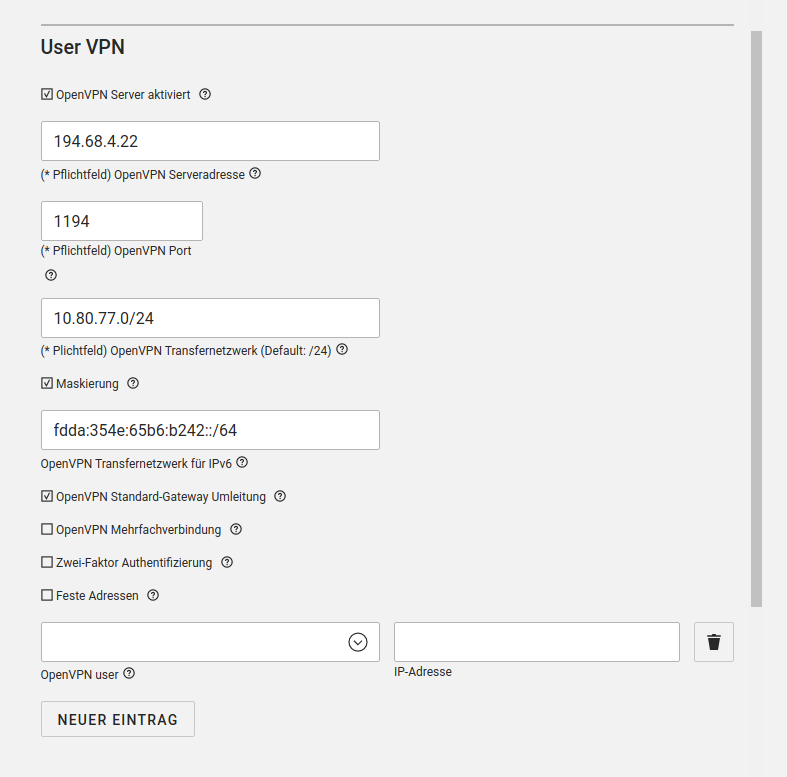Expand the OpenVPN user dropdown arrow

(x=358, y=642)
